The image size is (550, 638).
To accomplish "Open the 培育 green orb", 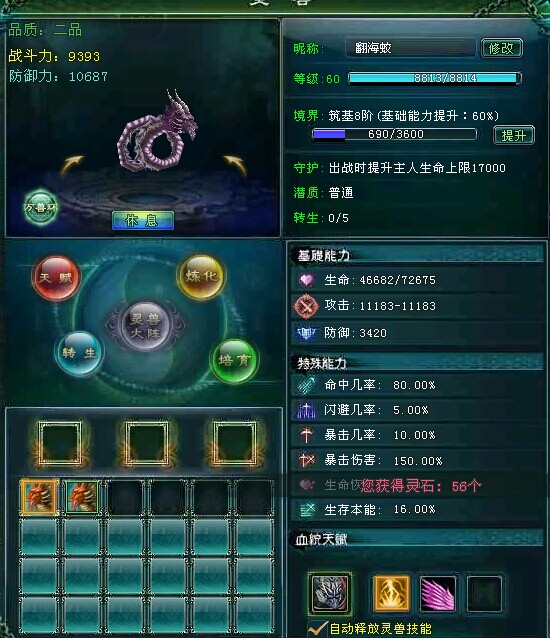I will click(234, 360).
